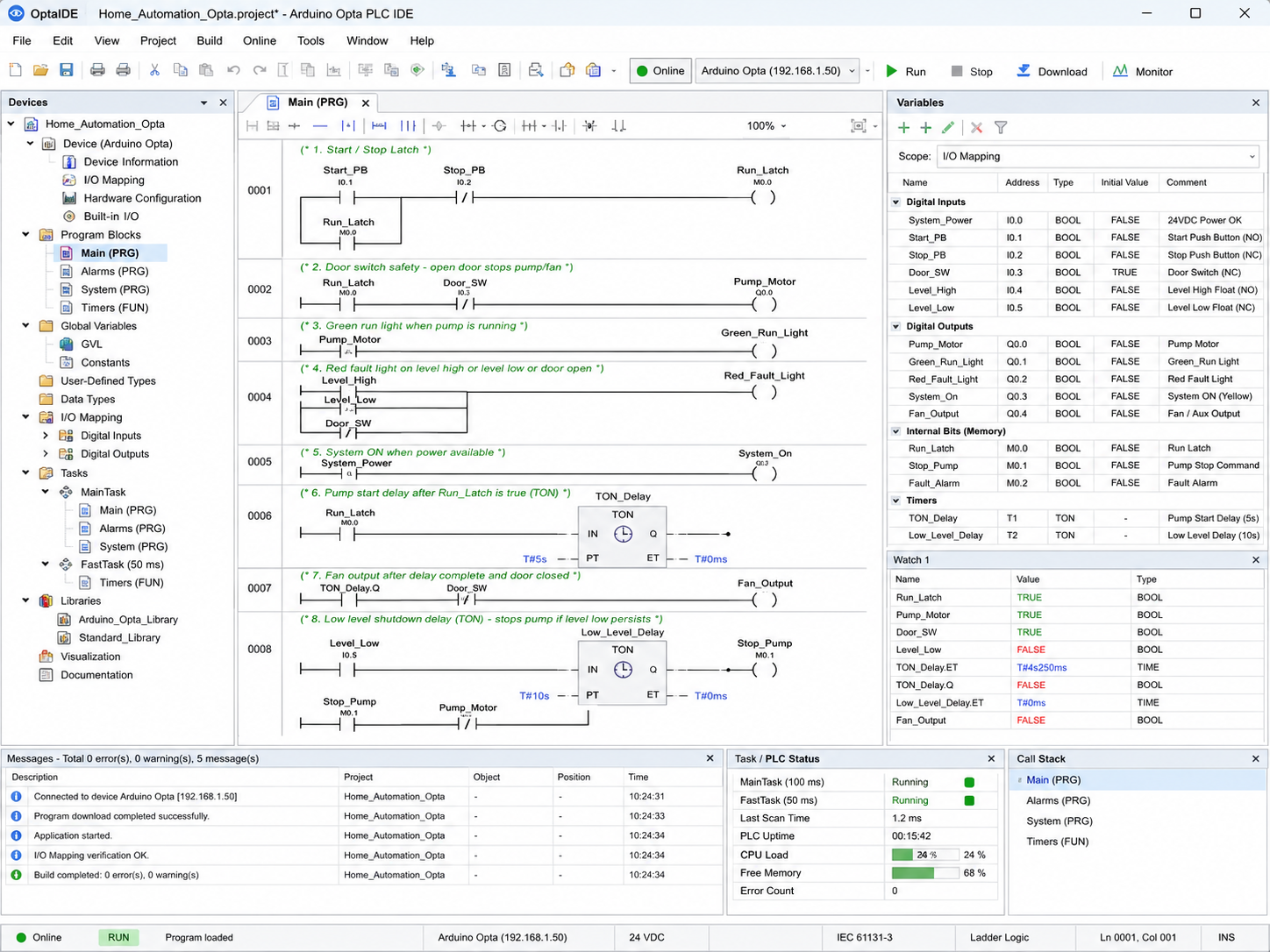Click the Save icon in the toolbar
This screenshot has width=1270, height=952.
coord(66,70)
